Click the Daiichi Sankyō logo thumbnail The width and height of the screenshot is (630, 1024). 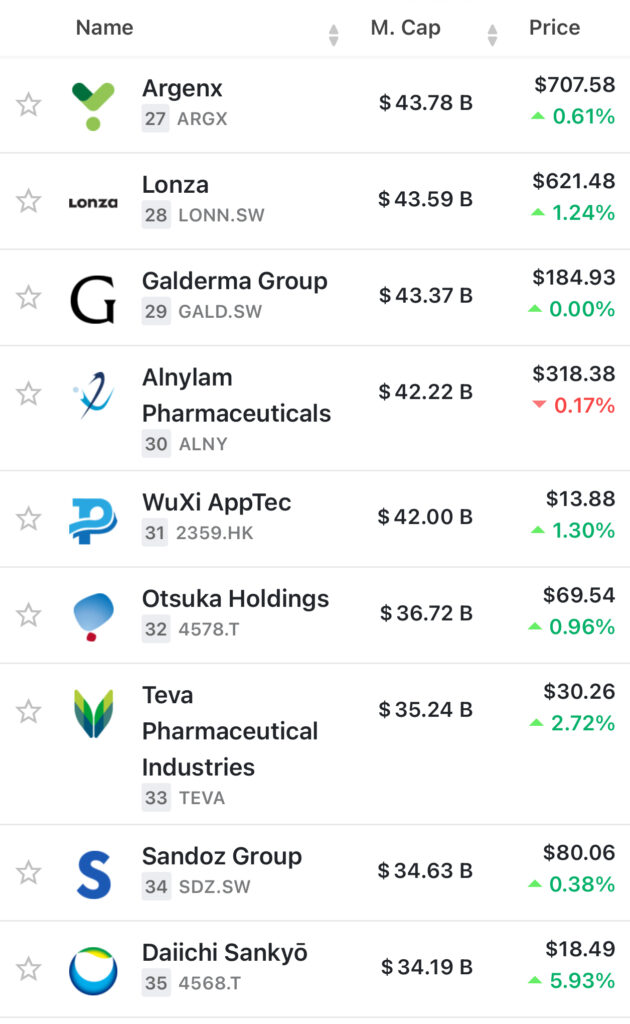(93, 970)
